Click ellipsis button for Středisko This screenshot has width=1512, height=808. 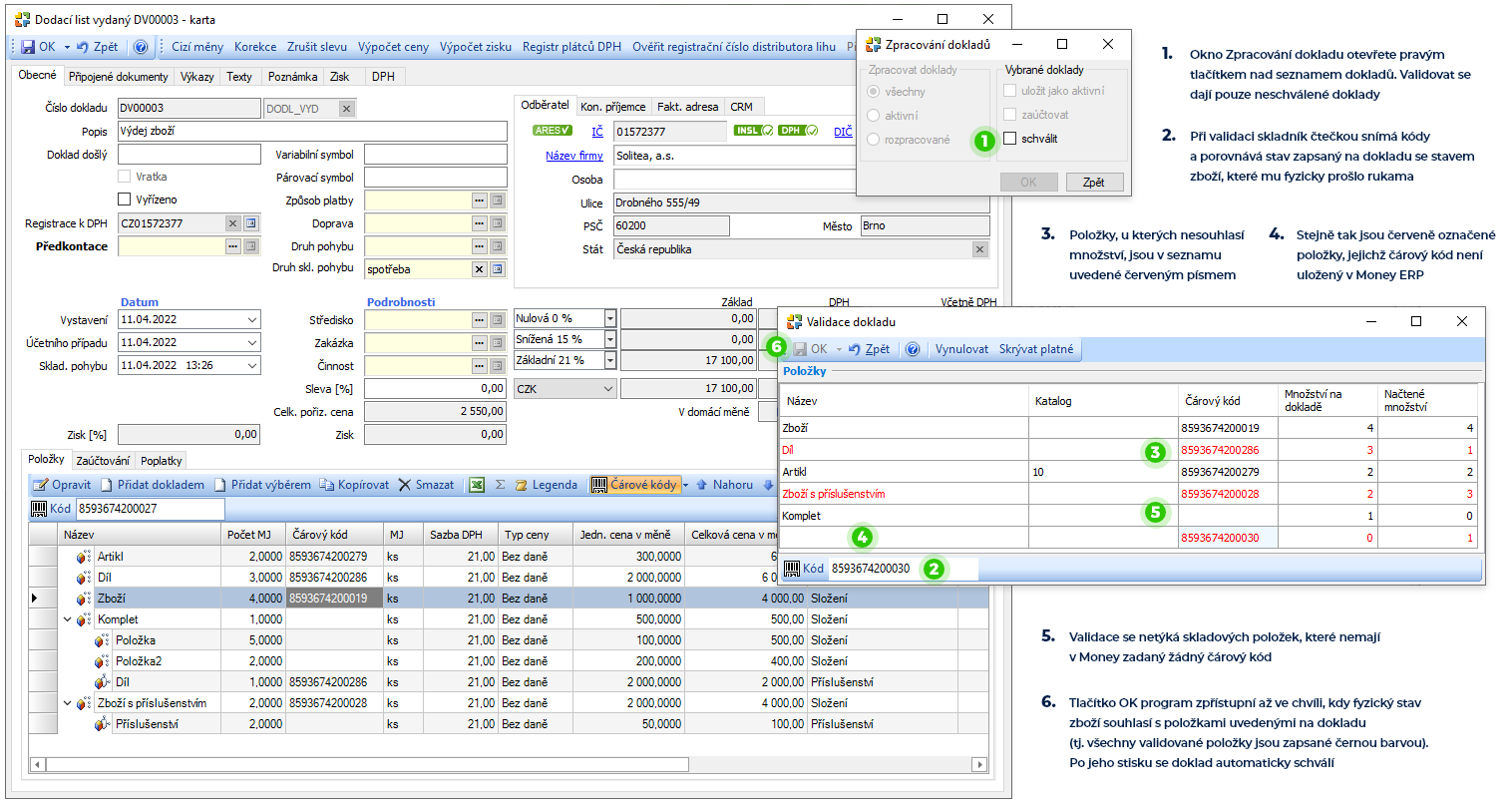[479, 320]
